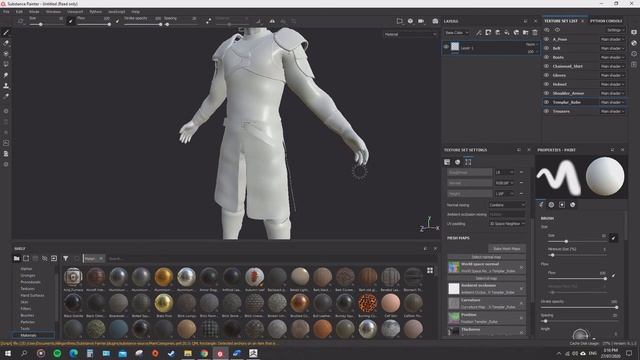The image size is (640, 360).
Task: Select the Material properties icon
Action: (x=573, y=204)
